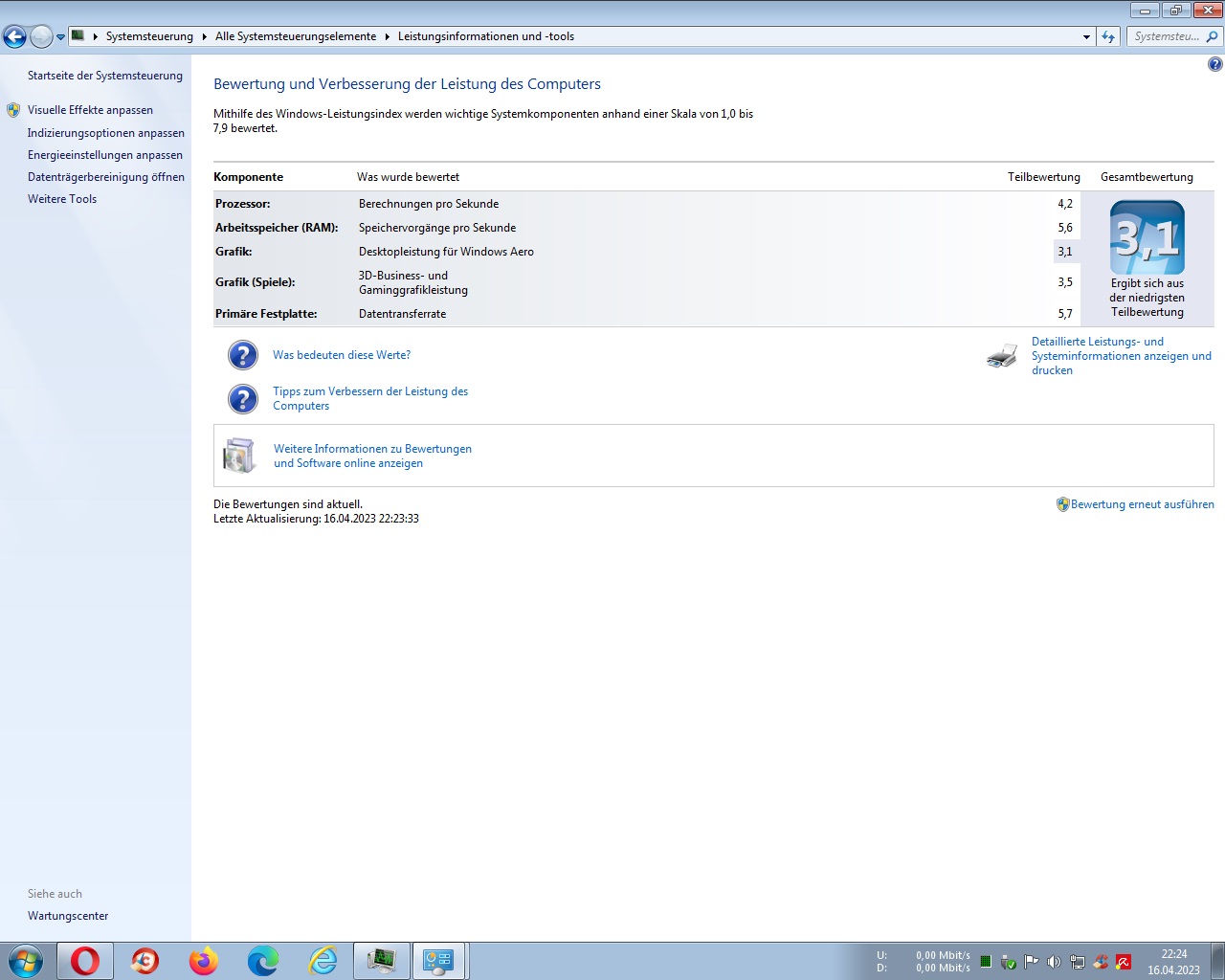Open 'Wartungscenter' link at the bottom left
This screenshot has width=1225, height=980.
pos(68,916)
